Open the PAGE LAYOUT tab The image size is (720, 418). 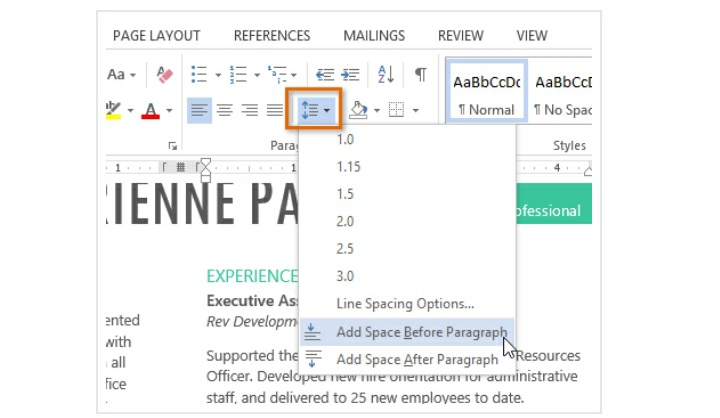click(156, 36)
